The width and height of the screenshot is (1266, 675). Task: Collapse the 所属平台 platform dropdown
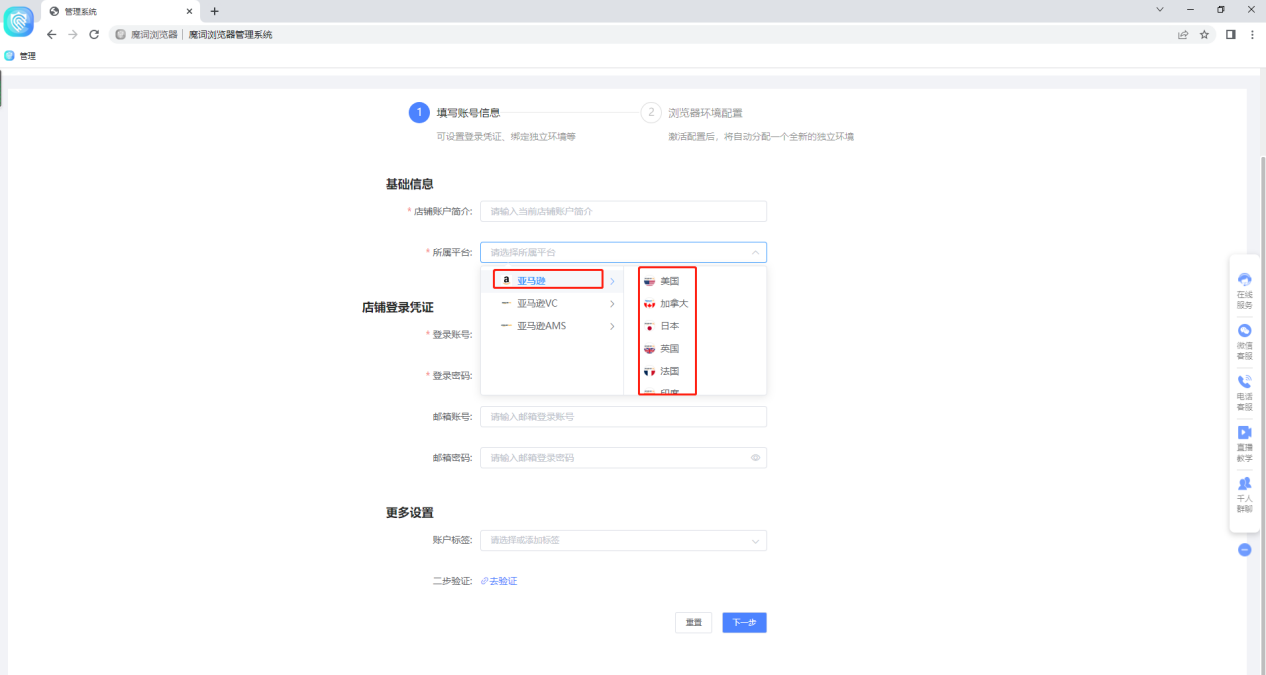755,253
